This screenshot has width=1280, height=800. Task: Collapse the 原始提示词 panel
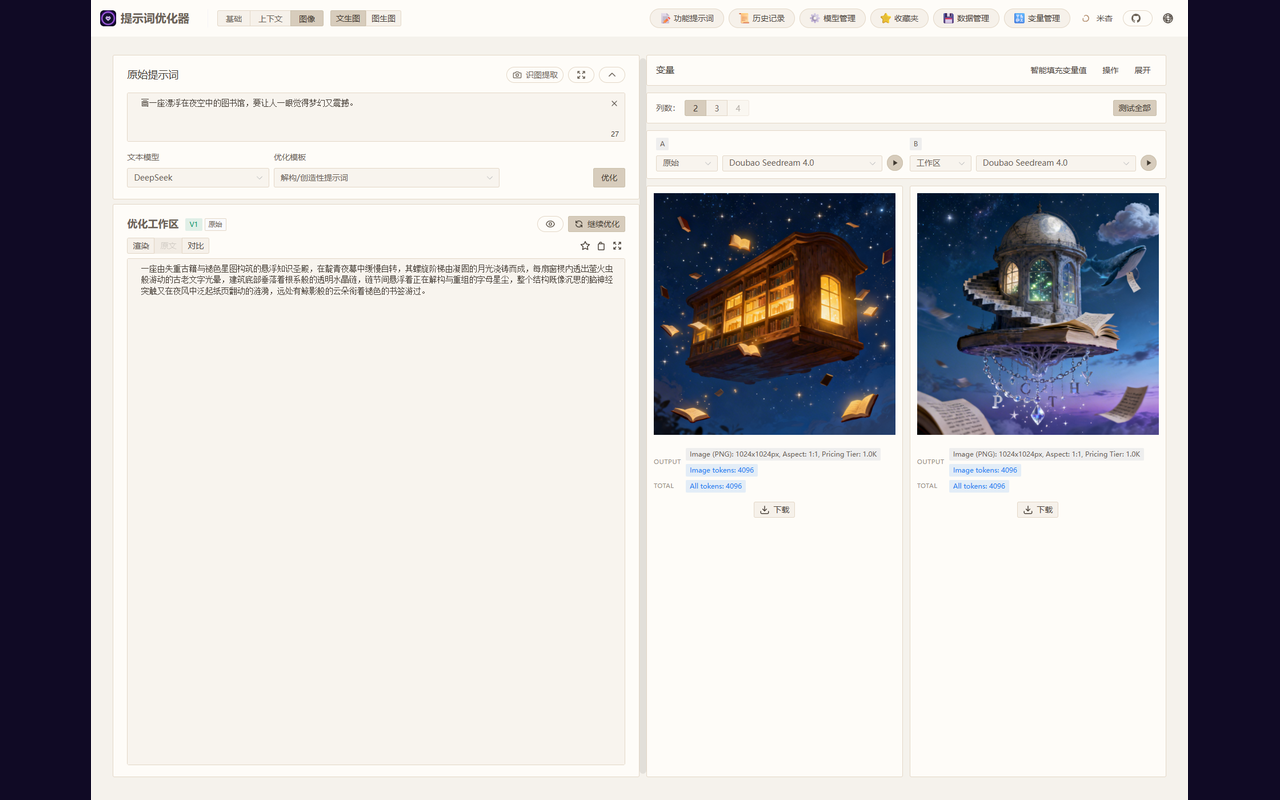tap(612, 75)
